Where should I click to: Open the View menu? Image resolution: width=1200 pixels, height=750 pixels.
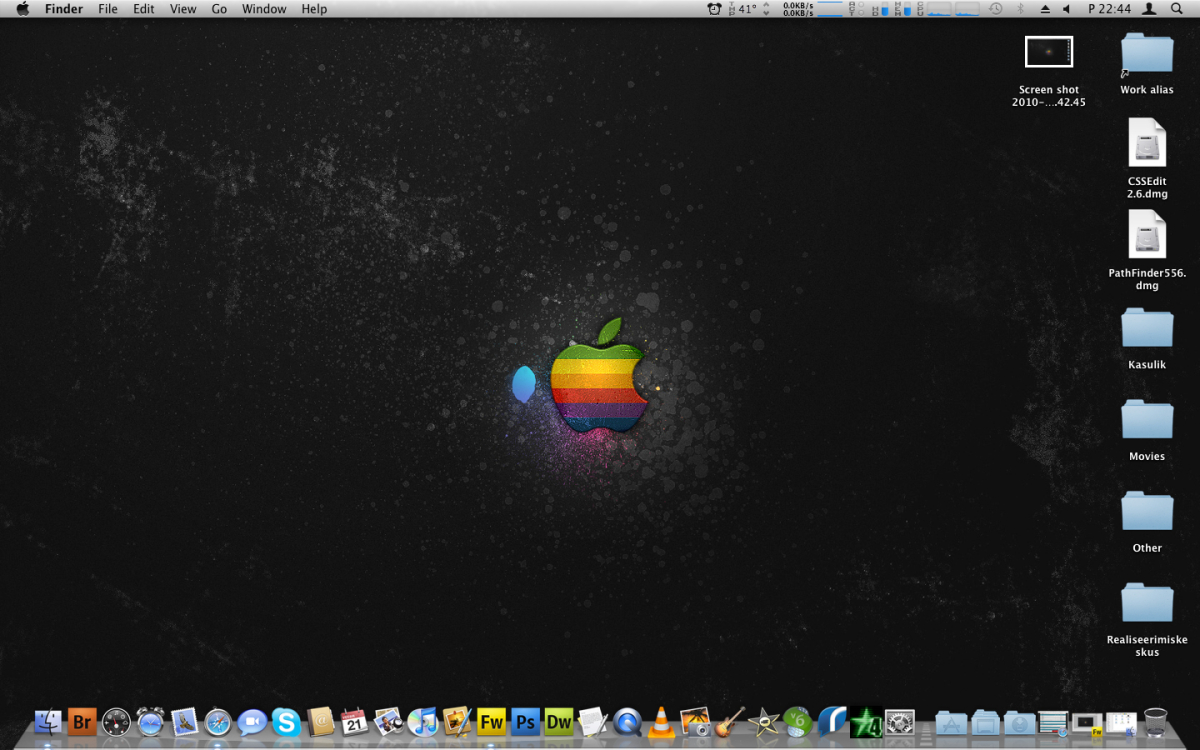pyautogui.click(x=183, y=9)
